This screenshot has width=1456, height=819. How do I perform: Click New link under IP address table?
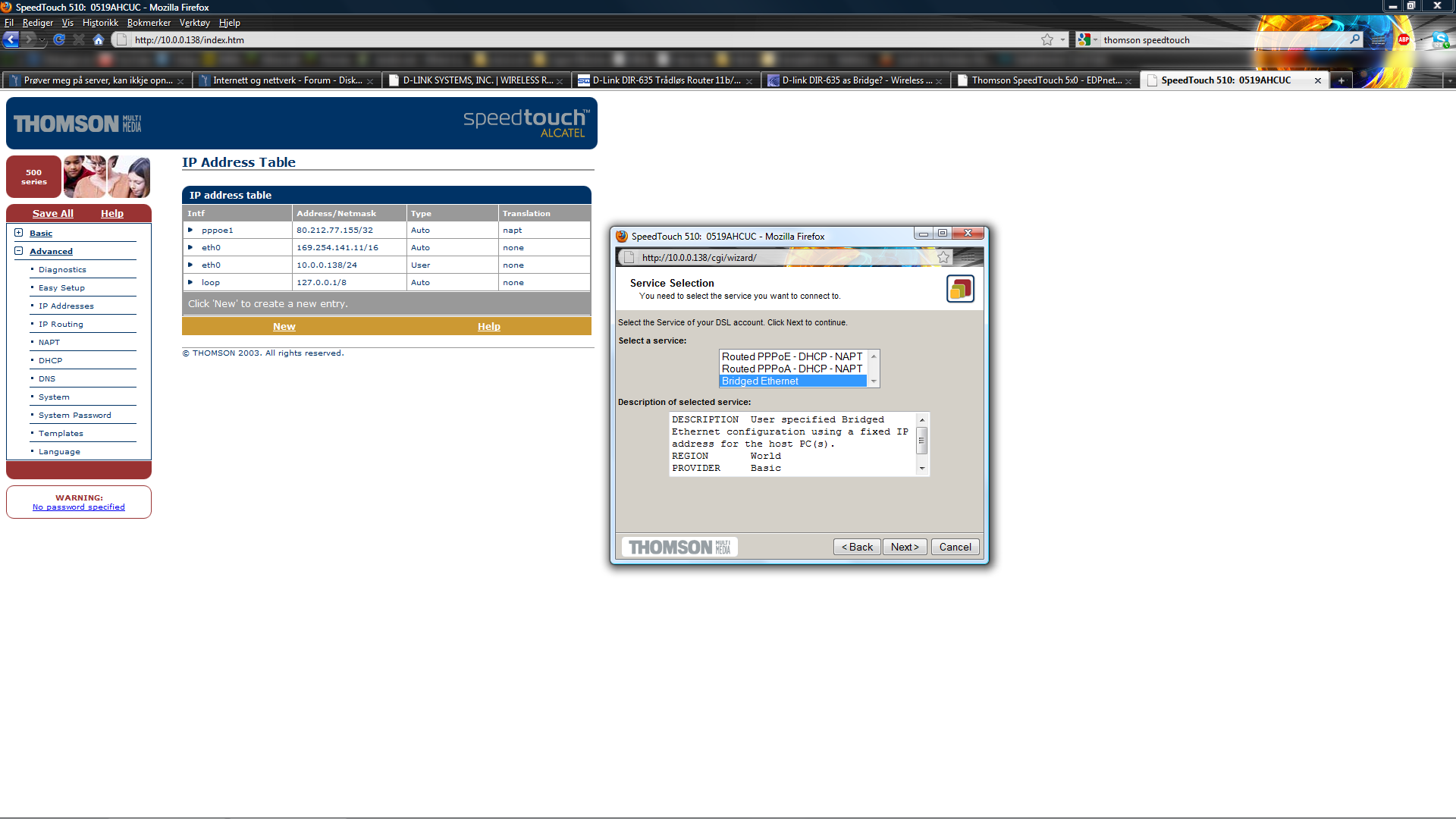coord(284,326)
